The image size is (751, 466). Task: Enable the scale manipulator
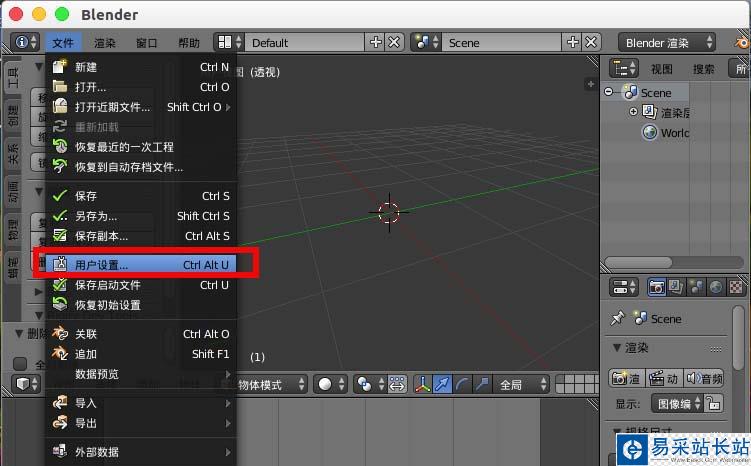[482, 384]
